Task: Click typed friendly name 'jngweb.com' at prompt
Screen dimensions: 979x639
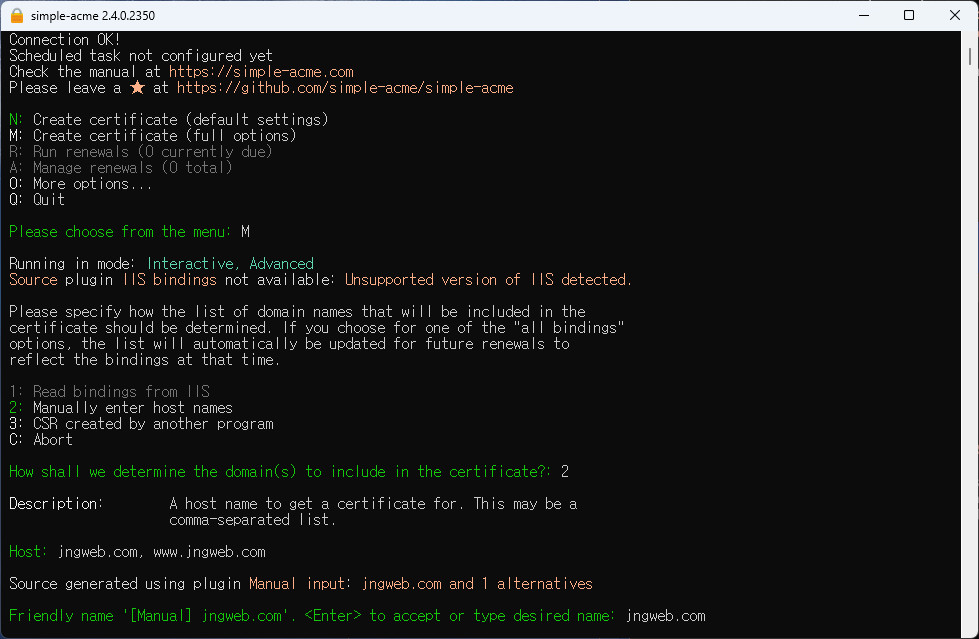Action: pyautogui.click(x=666, y=616)
